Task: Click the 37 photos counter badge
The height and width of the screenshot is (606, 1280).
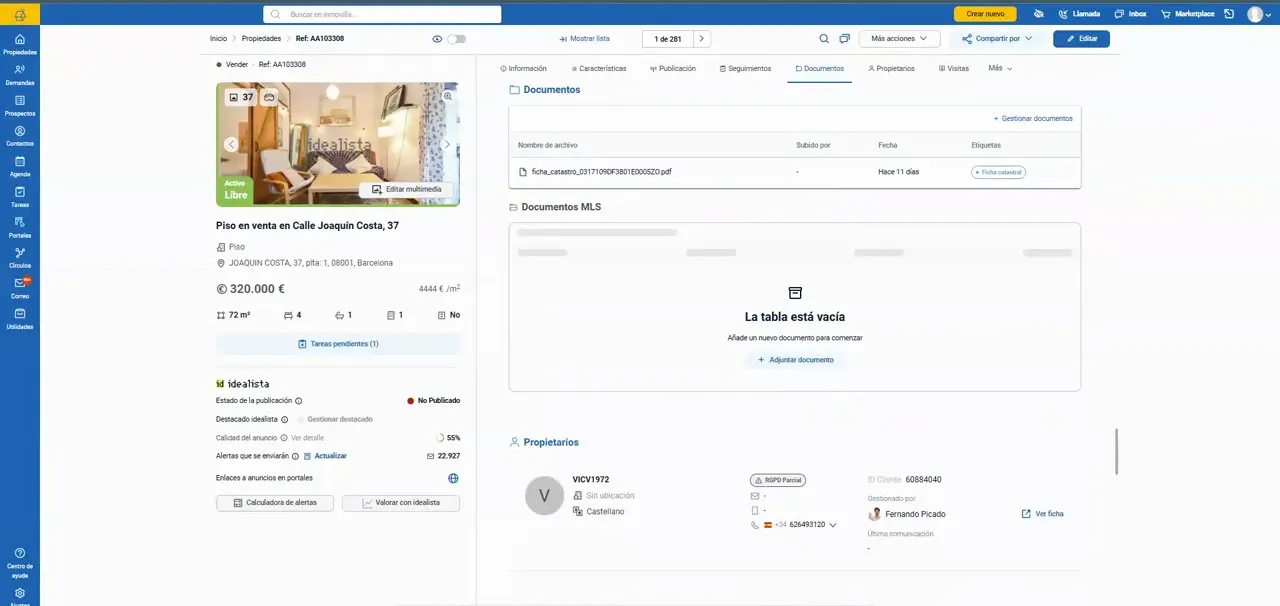Action: click(x=240, y=97)
